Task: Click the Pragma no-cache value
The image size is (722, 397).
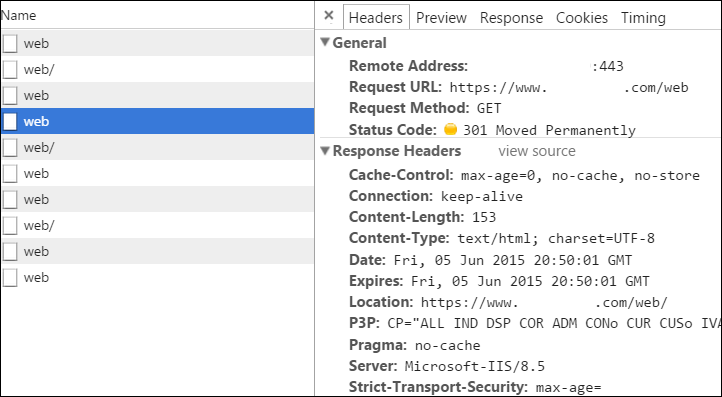Action: click(448, 345)
